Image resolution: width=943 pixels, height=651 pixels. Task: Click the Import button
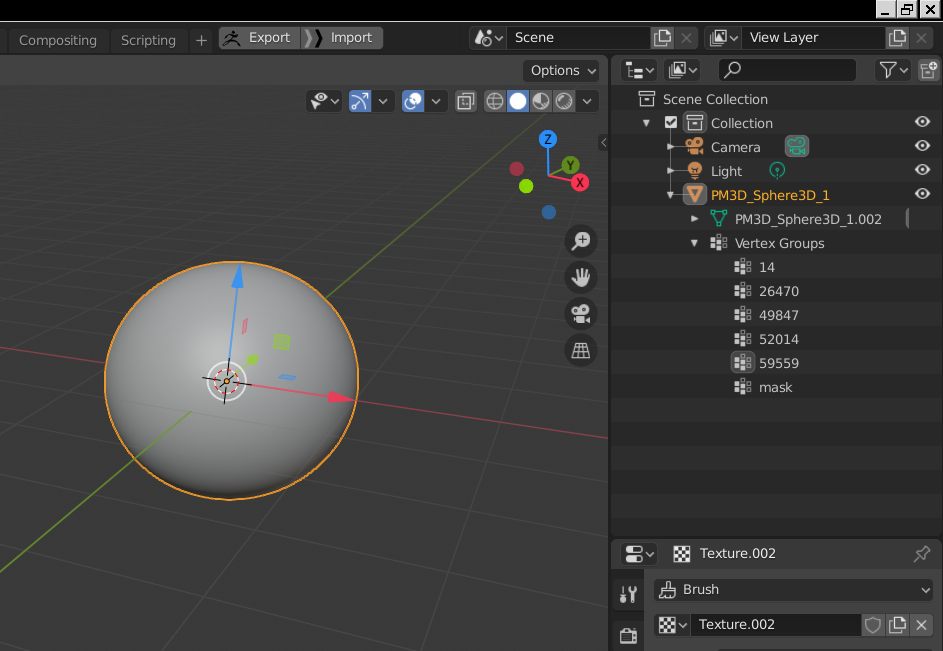(x=342, y=38)
